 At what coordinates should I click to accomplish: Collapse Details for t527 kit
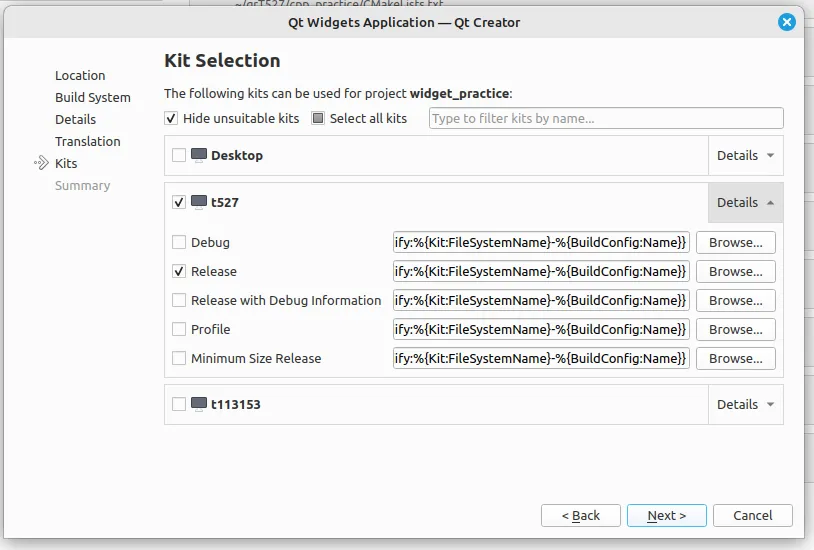point(745,202)
